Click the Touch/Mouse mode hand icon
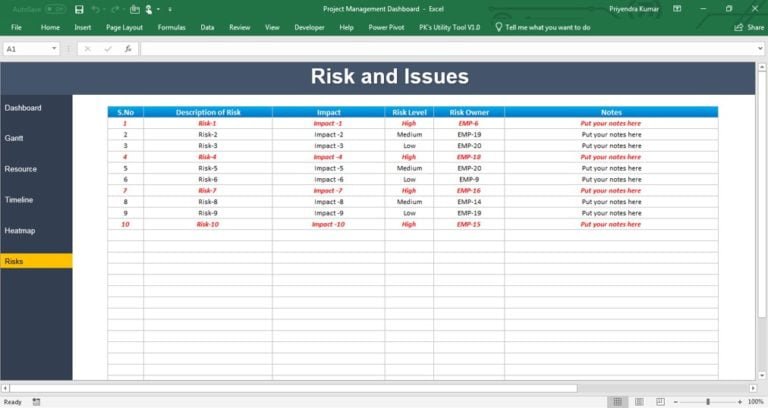Screen dimensions: 768x408 coord(148,9)
